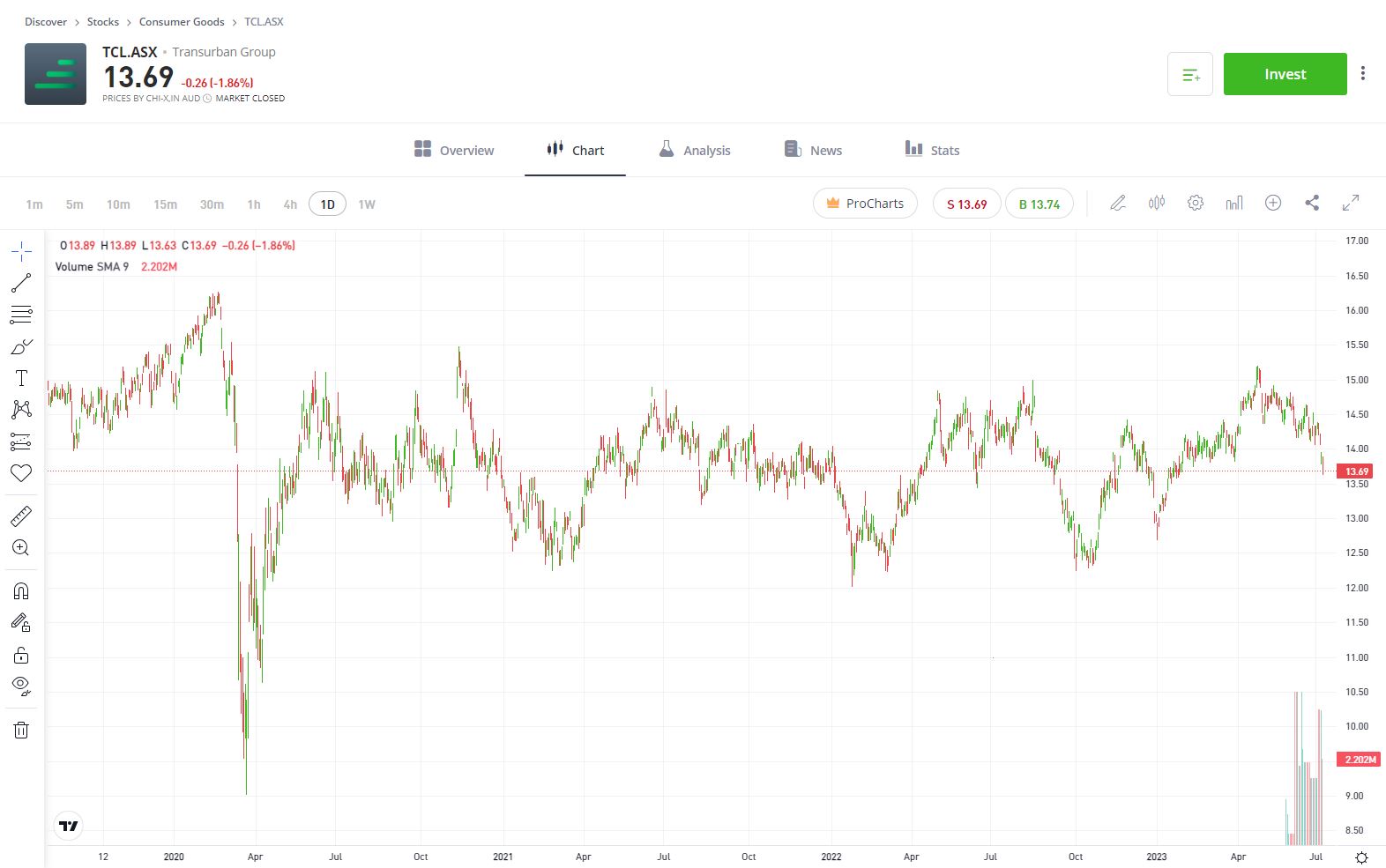Click the OHLC values legend text
This screenshot has height=868, width=1386.
pos(177,246)
